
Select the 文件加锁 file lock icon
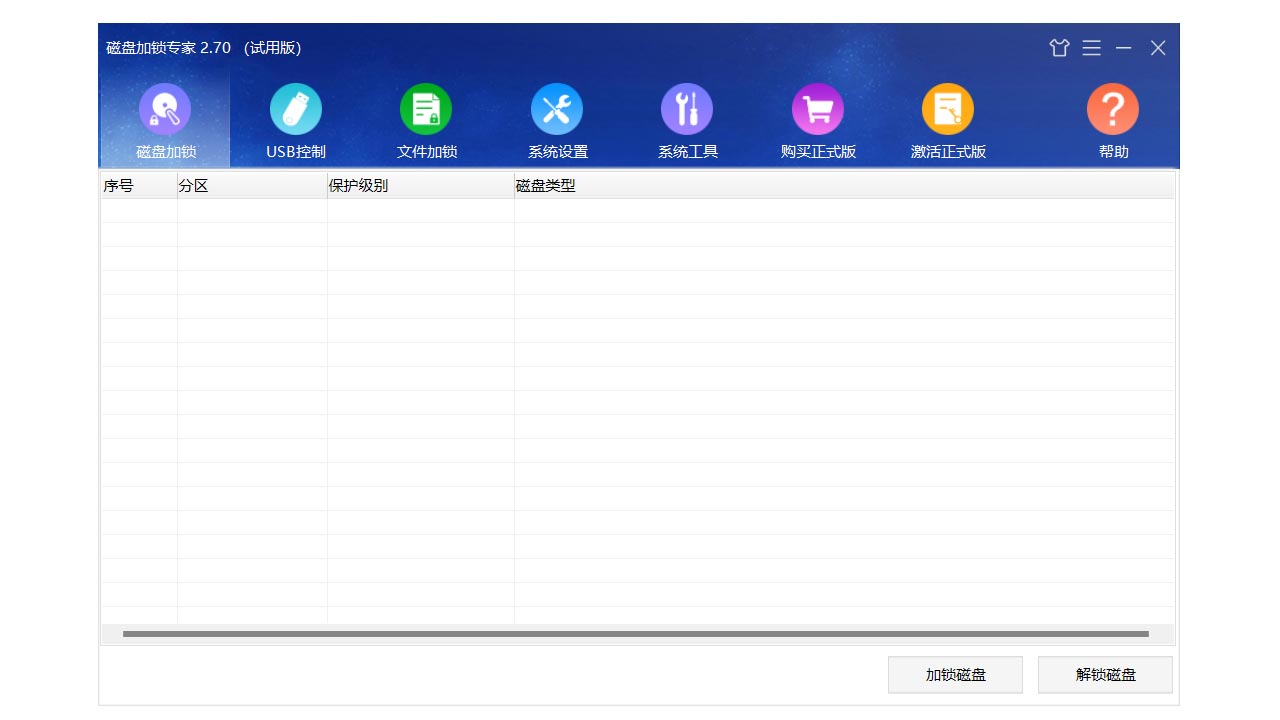(426, 110)
